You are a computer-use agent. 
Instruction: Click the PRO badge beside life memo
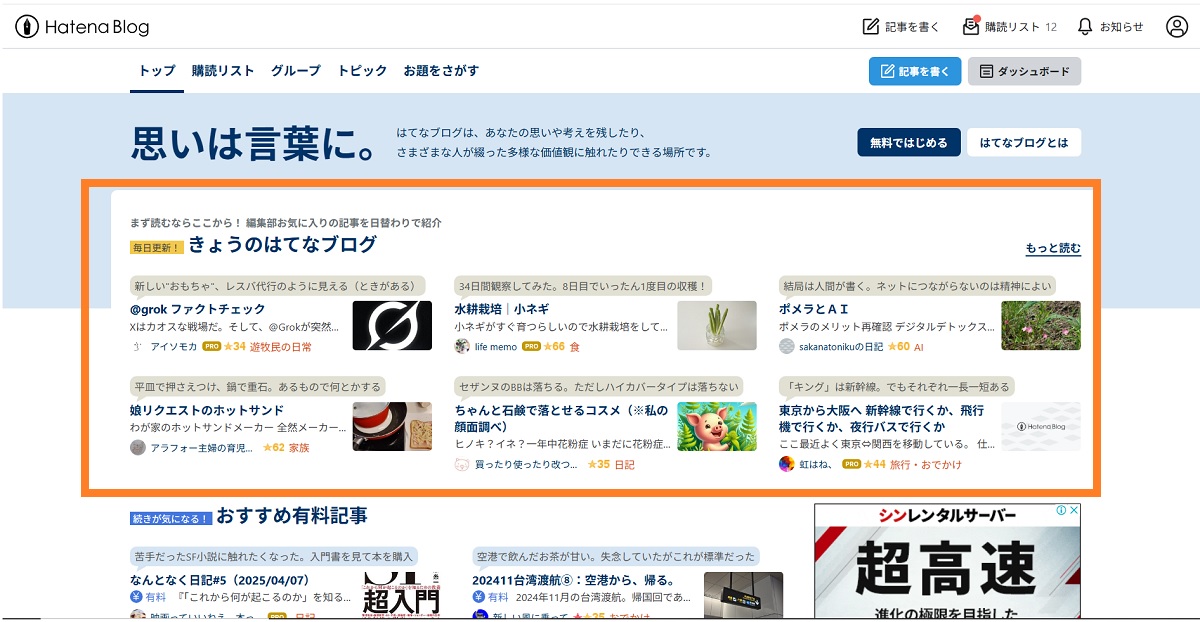[531, 347]
